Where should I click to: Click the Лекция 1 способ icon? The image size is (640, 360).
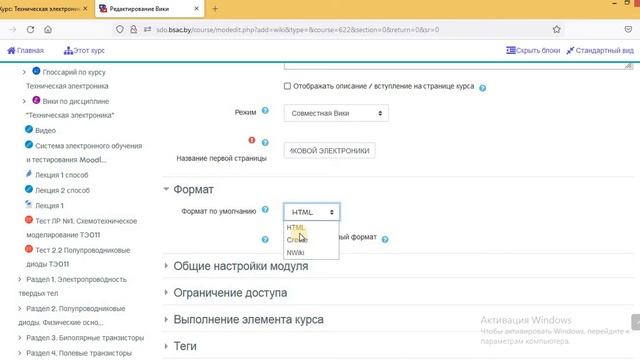pyautogui.click(x=29, y=174)
